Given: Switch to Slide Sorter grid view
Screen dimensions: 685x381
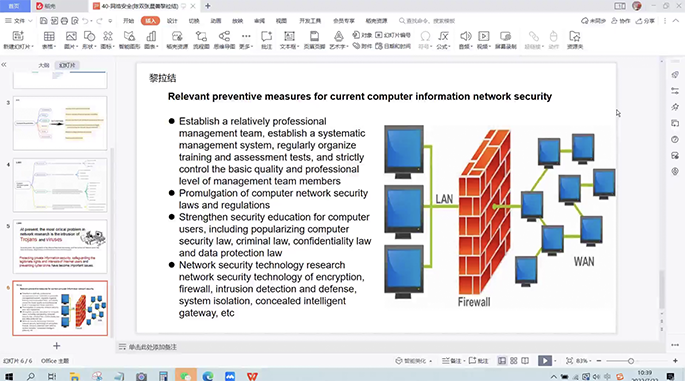Looking at the screenshot, I should tap(514, 361).
